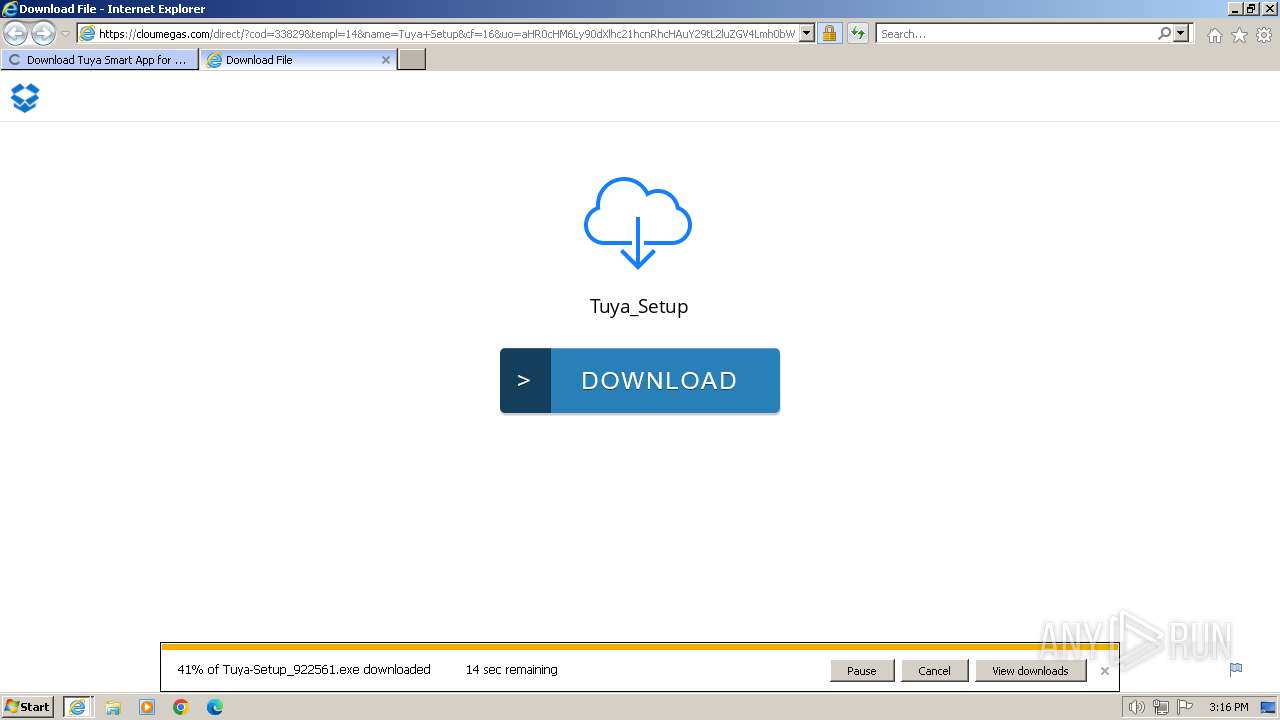Select the Download File tab
Screen dimensions: 1280x720
[x=290, y=60]
